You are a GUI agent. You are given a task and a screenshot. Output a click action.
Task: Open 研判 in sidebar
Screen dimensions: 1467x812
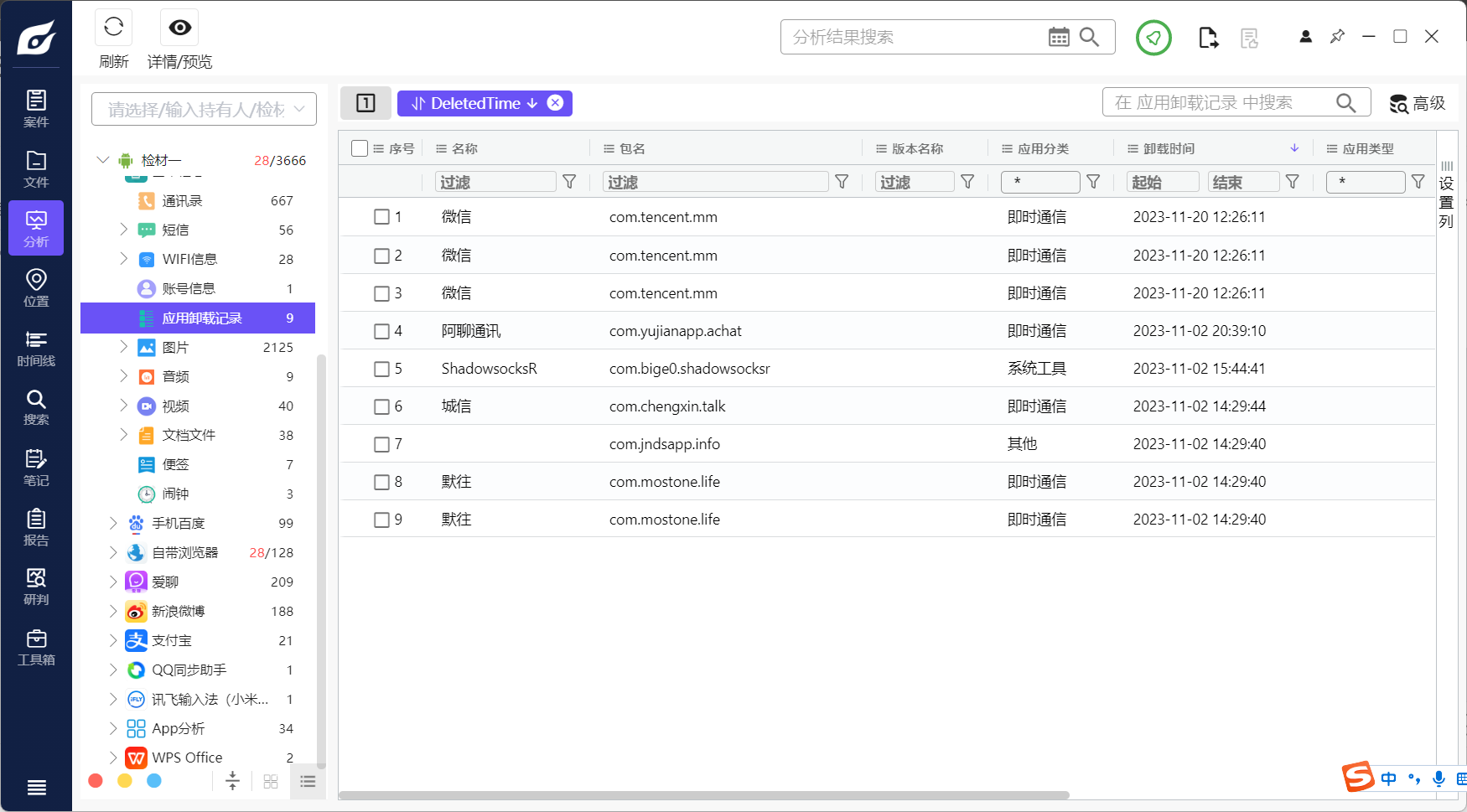(36, 587)
